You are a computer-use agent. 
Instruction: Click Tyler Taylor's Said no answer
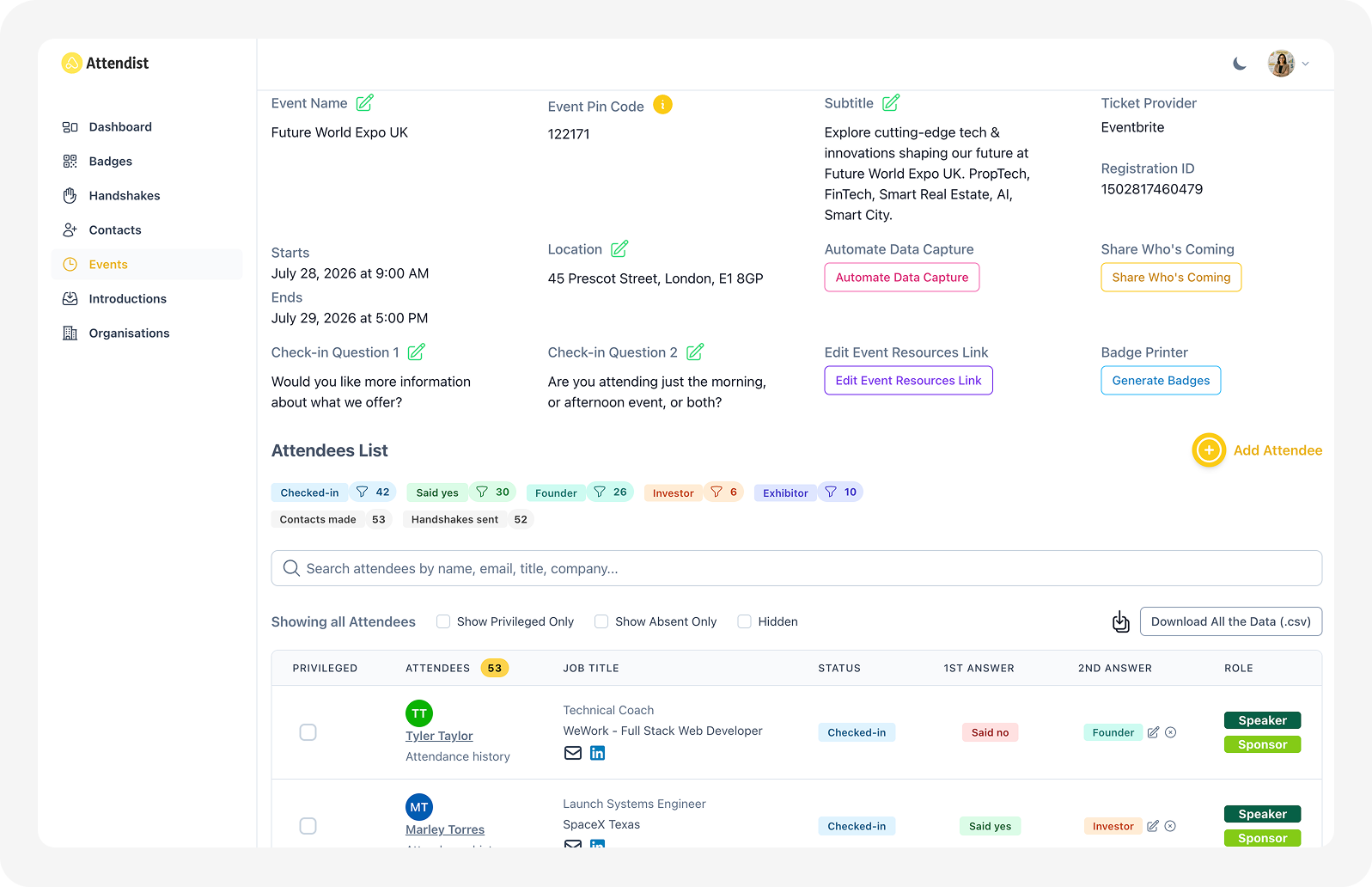990,732
